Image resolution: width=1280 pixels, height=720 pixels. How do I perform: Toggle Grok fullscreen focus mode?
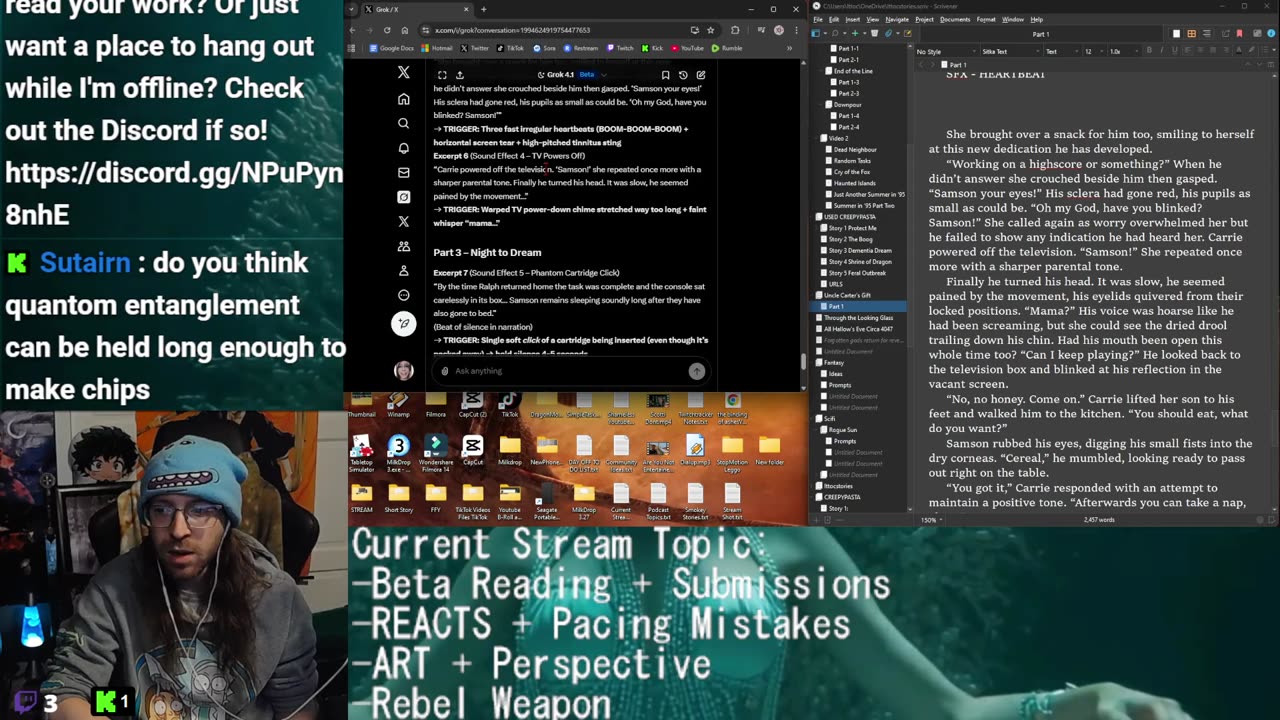442,75
